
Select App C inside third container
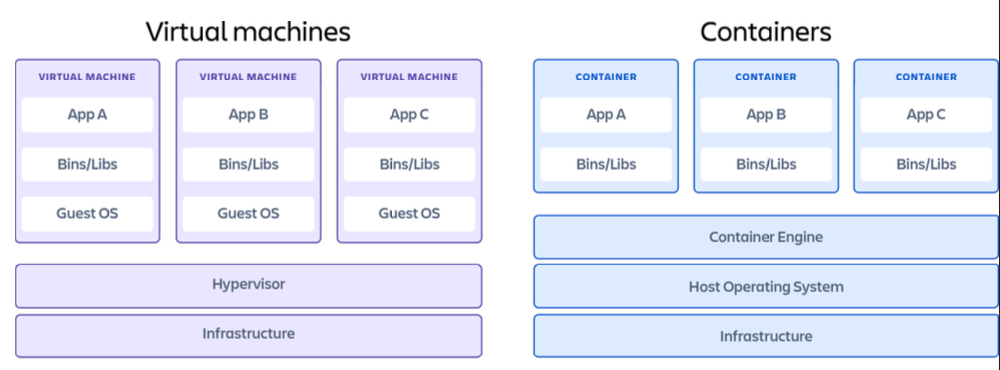click(x=926, y=115)
